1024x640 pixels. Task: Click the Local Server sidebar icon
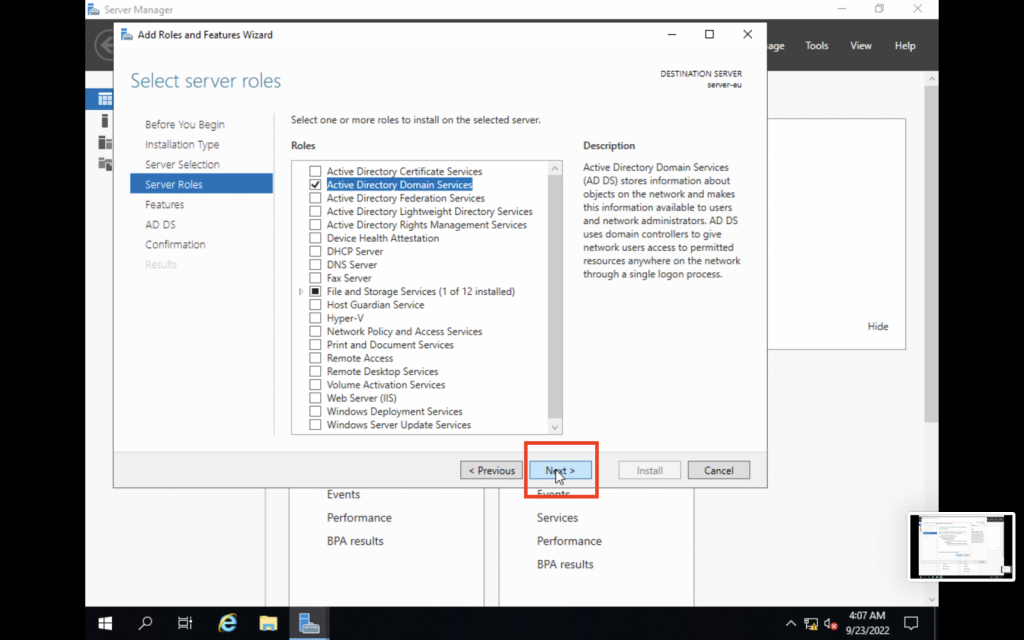[105, 121]
